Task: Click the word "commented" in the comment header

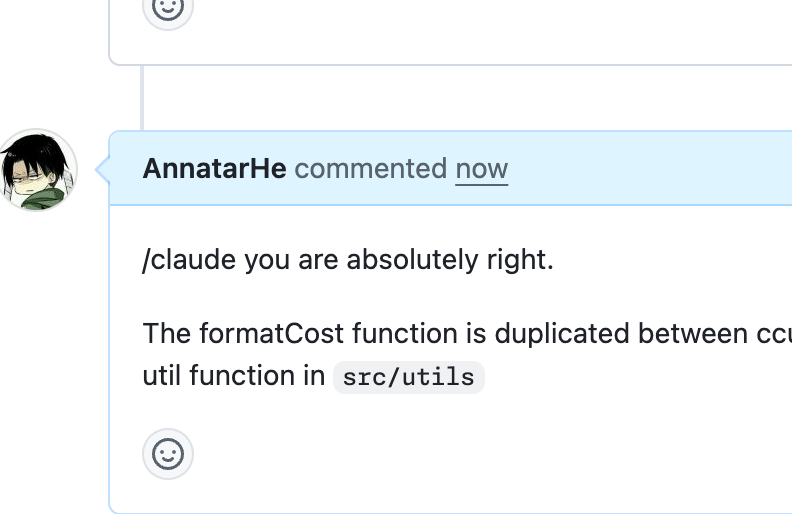Action: [370, 169]
